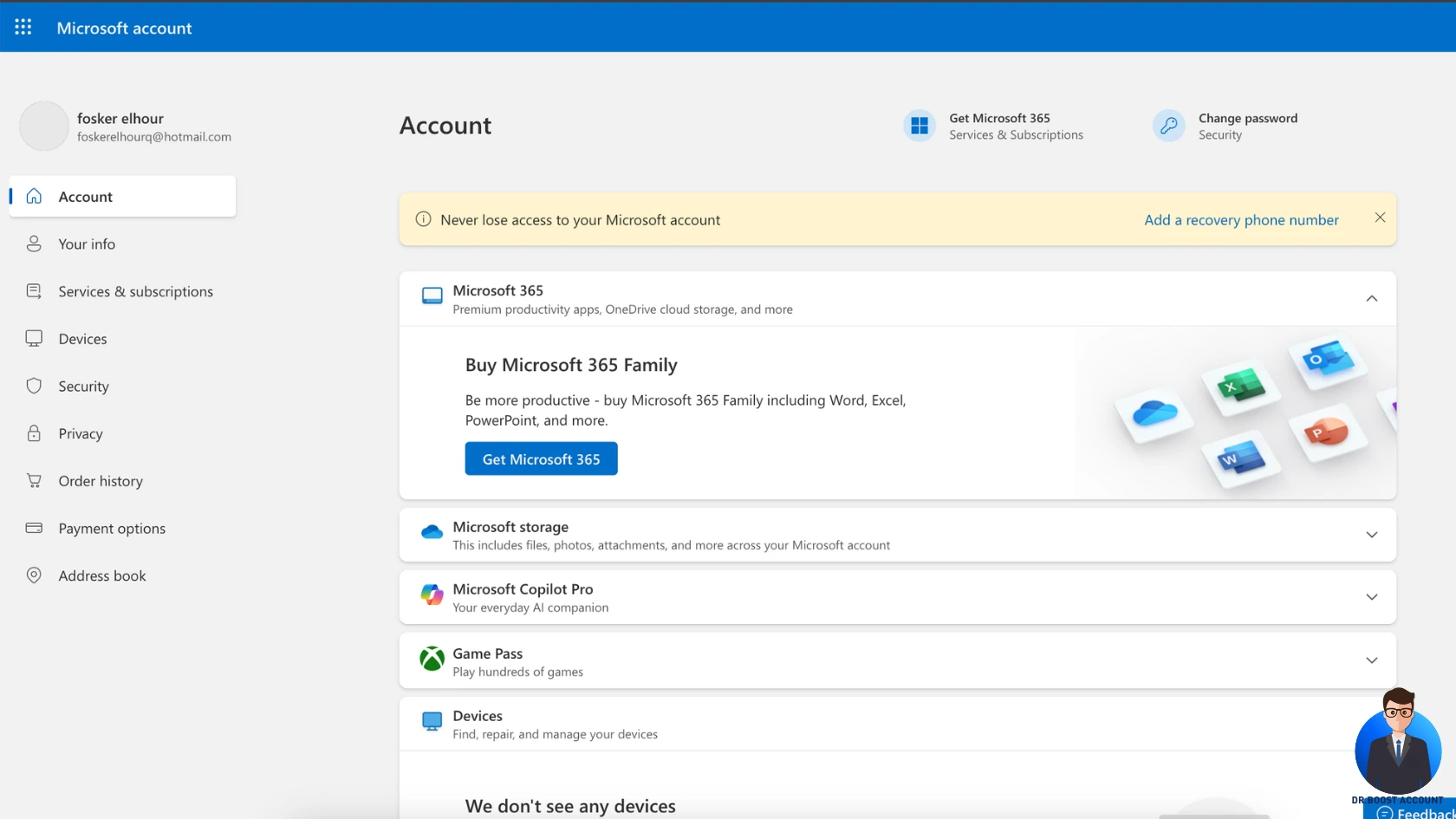The height and width of the screenshot is (819, 1456).
Task: Click the Microsoft Copilot Pro logo icon
Action: (432, 595)
